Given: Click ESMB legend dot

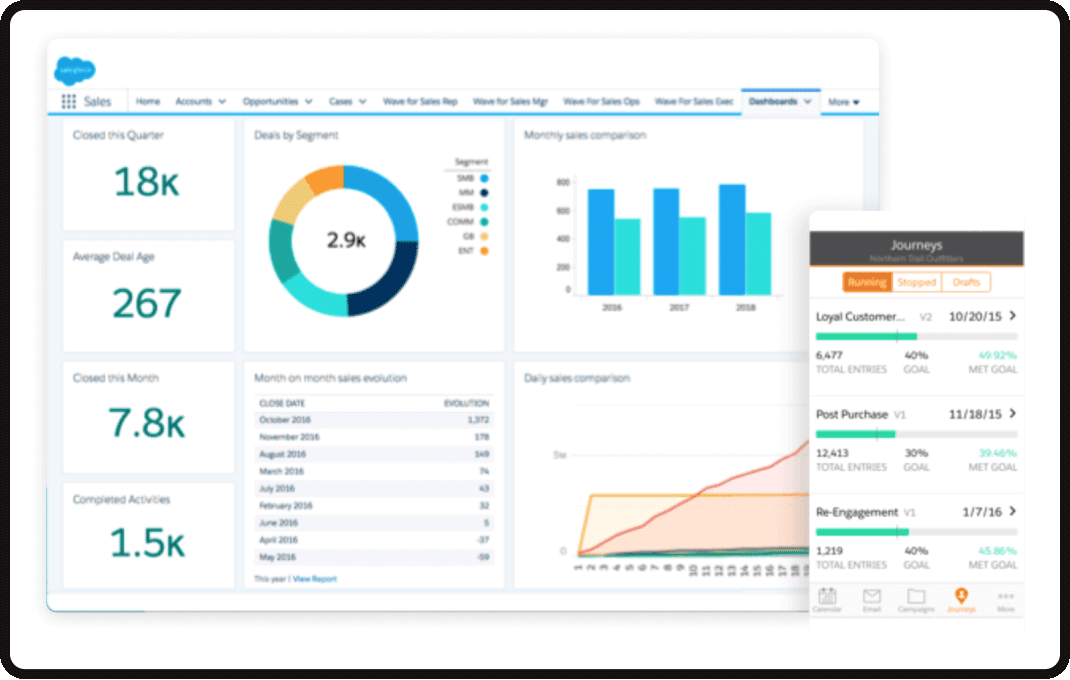Looking at the screenshot, I should [x=484, y=207].
